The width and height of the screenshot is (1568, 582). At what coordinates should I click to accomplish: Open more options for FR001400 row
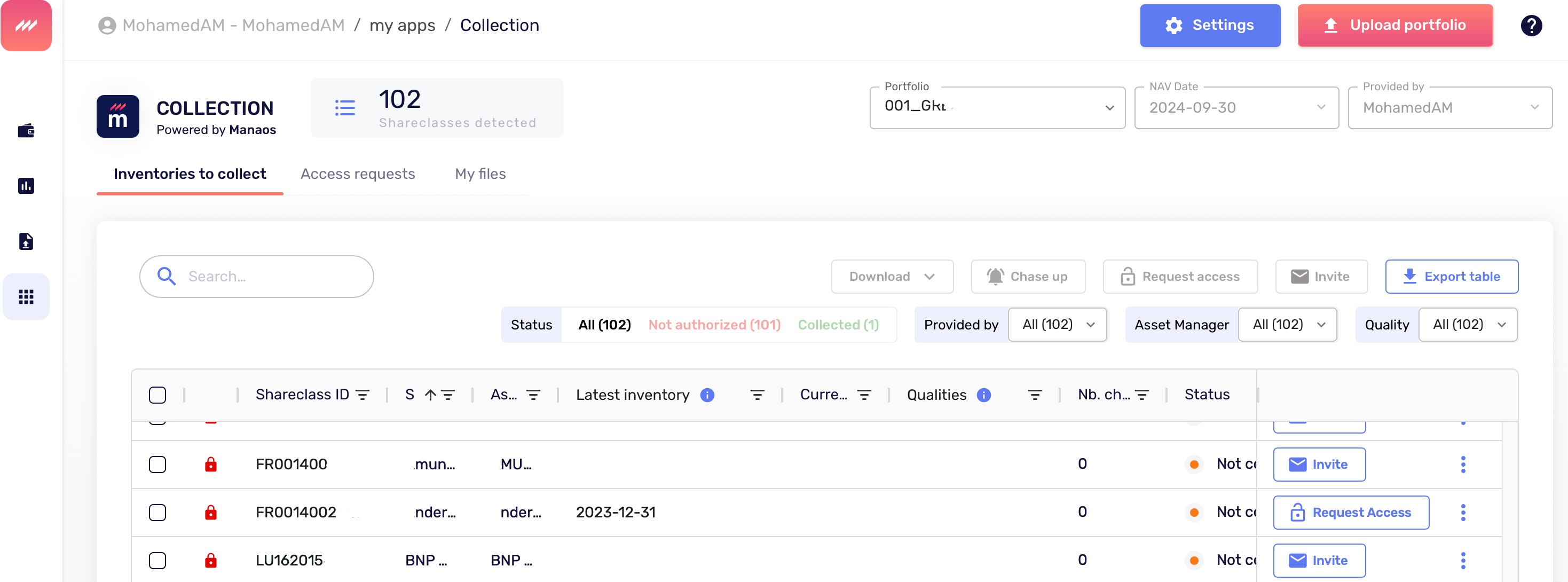(x=1463, y=465)
